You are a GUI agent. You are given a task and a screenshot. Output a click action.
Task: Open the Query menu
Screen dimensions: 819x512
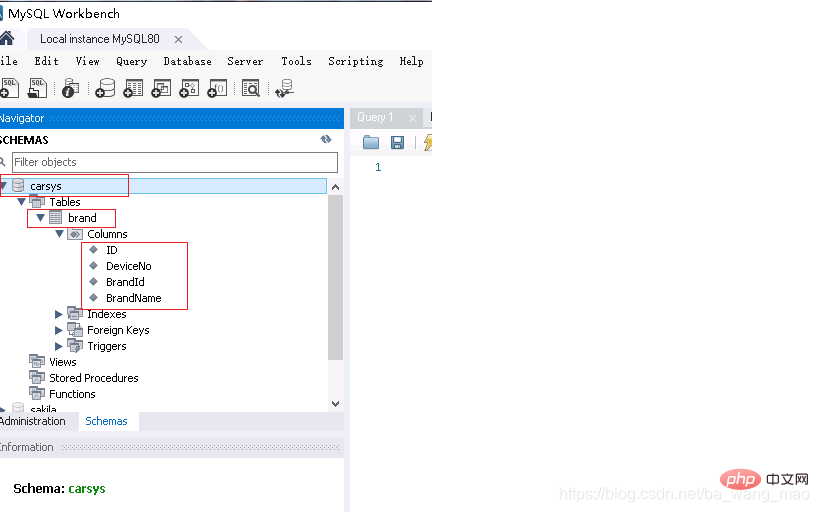132,62
